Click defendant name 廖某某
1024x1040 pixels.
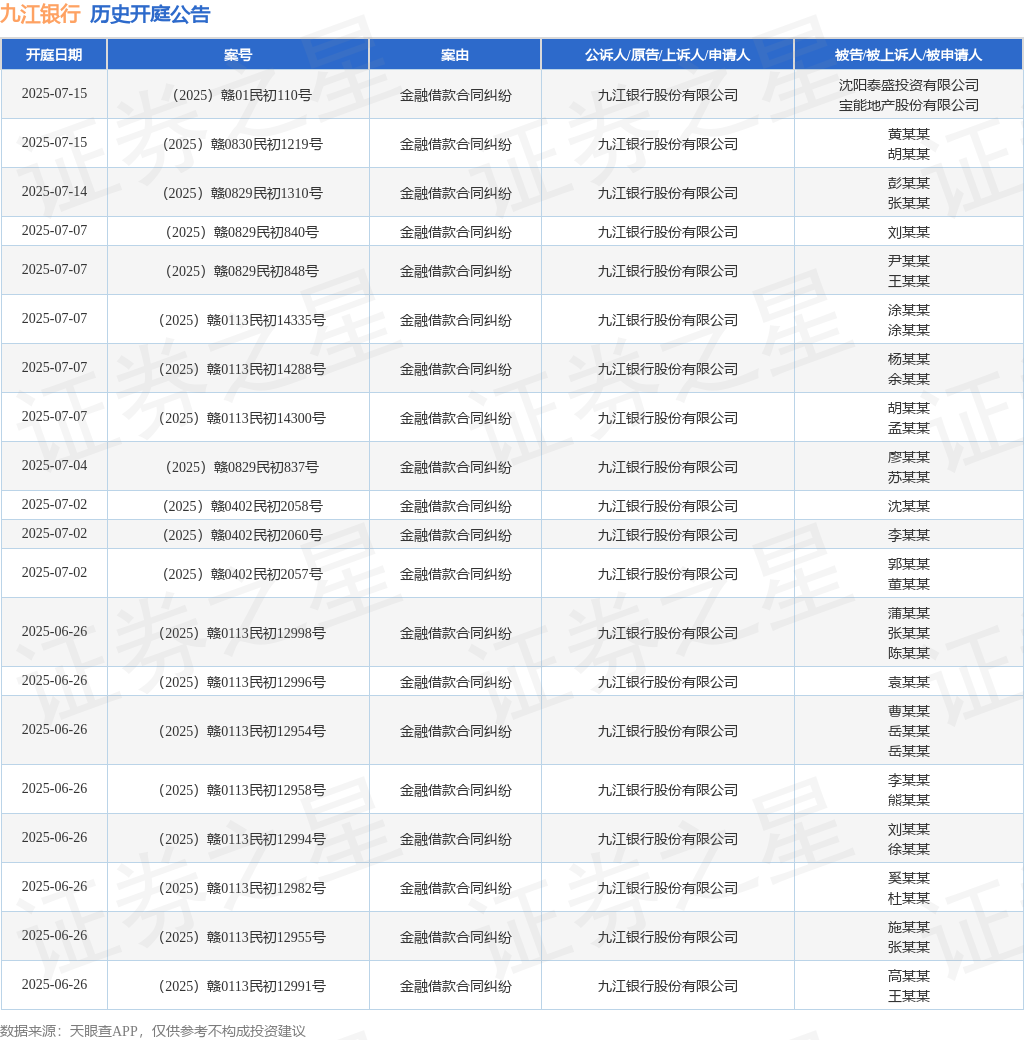909,457
